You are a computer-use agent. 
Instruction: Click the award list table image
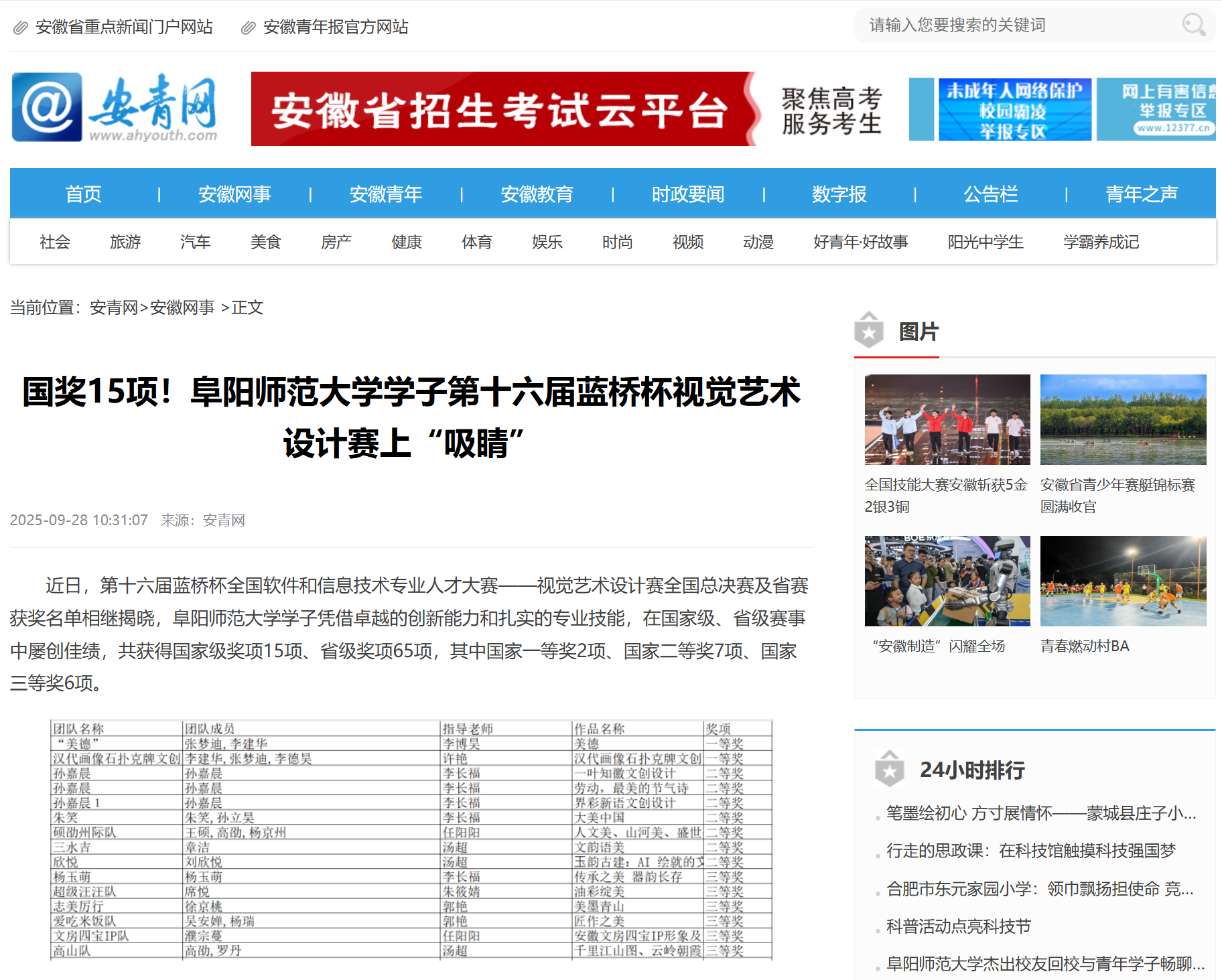pyautogui.click(x=411, y=840)
